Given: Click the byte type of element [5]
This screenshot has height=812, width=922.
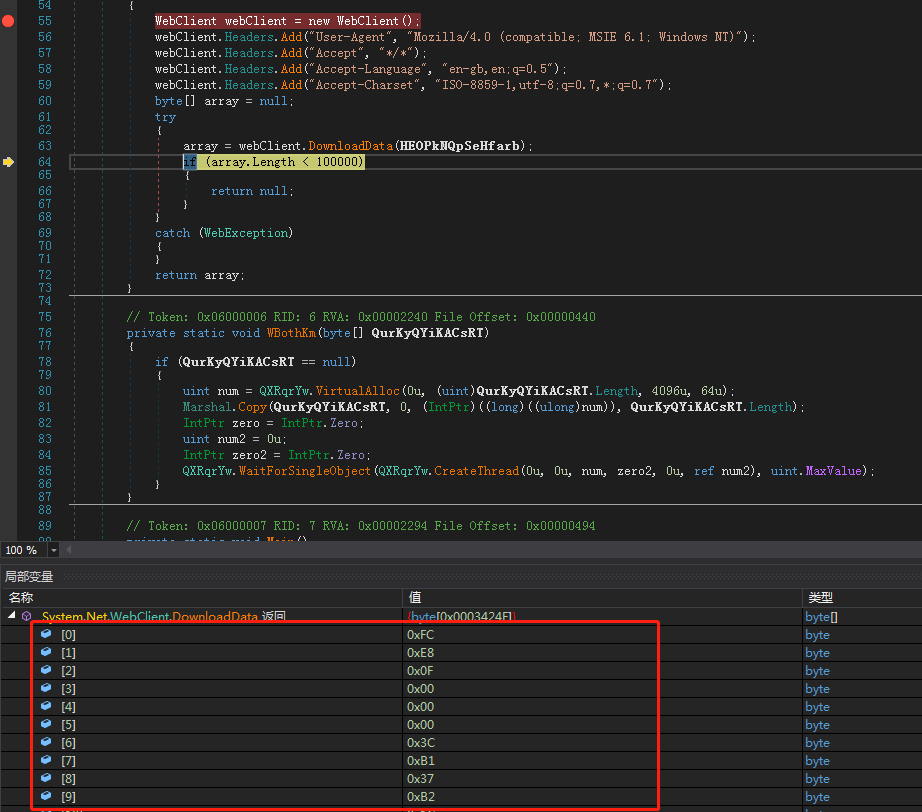Looking at the screenshot, I should click(817, 725).
